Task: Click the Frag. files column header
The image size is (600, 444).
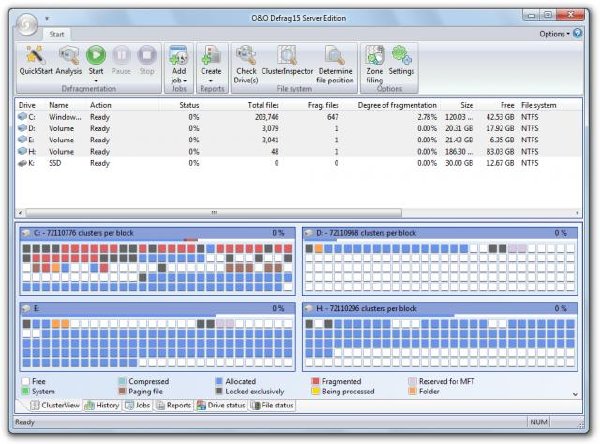Action: (x=323, y=105)
